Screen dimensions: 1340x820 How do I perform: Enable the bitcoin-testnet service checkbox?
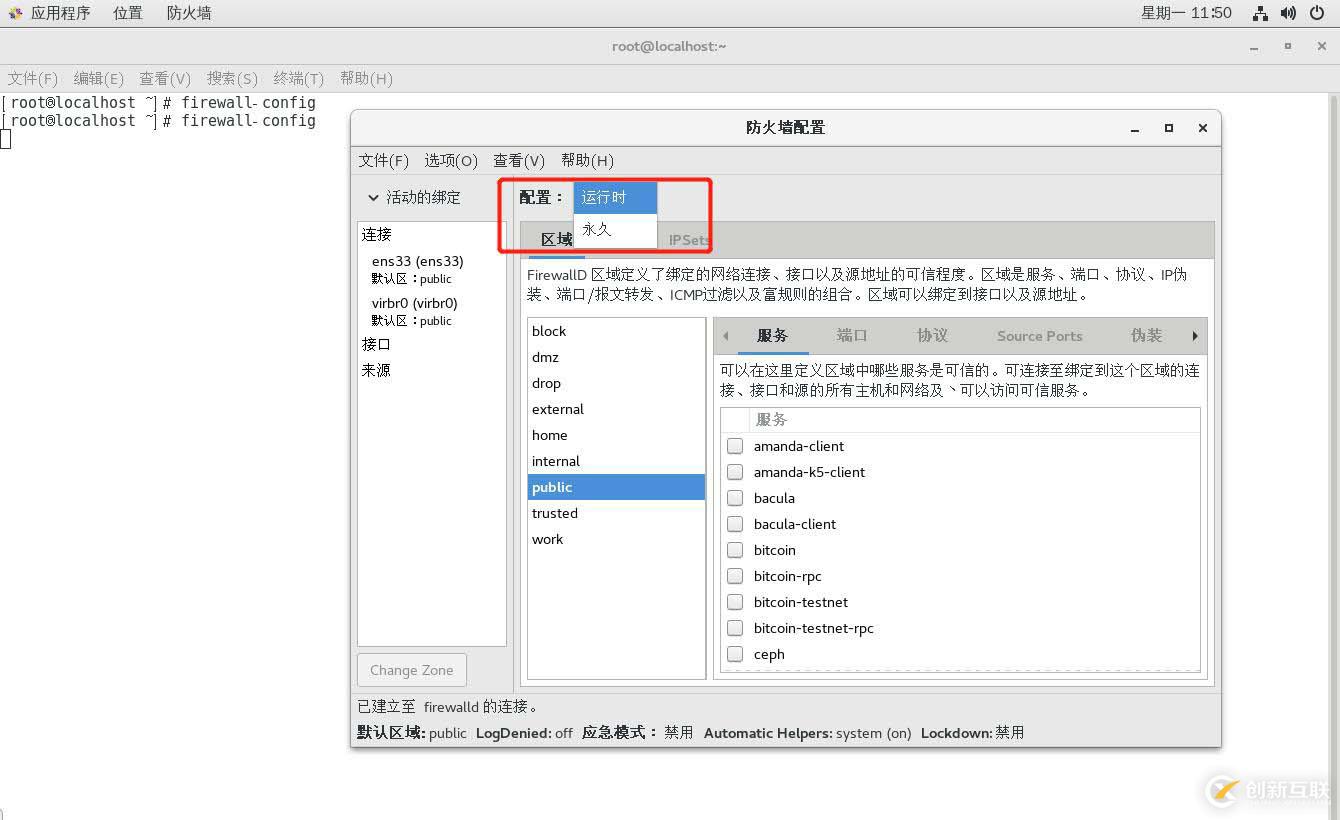(735, 602)
